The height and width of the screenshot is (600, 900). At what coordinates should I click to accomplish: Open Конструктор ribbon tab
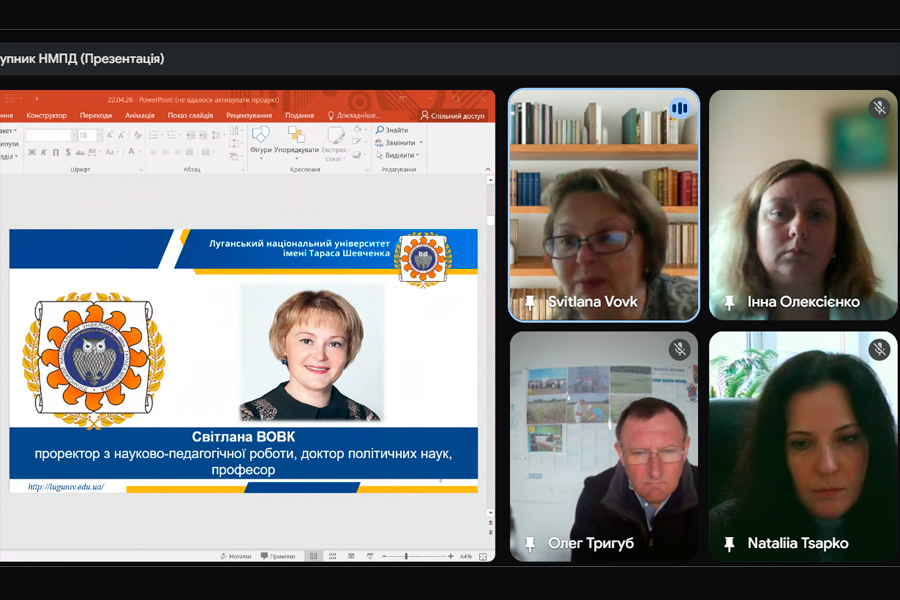click(46, 115)
